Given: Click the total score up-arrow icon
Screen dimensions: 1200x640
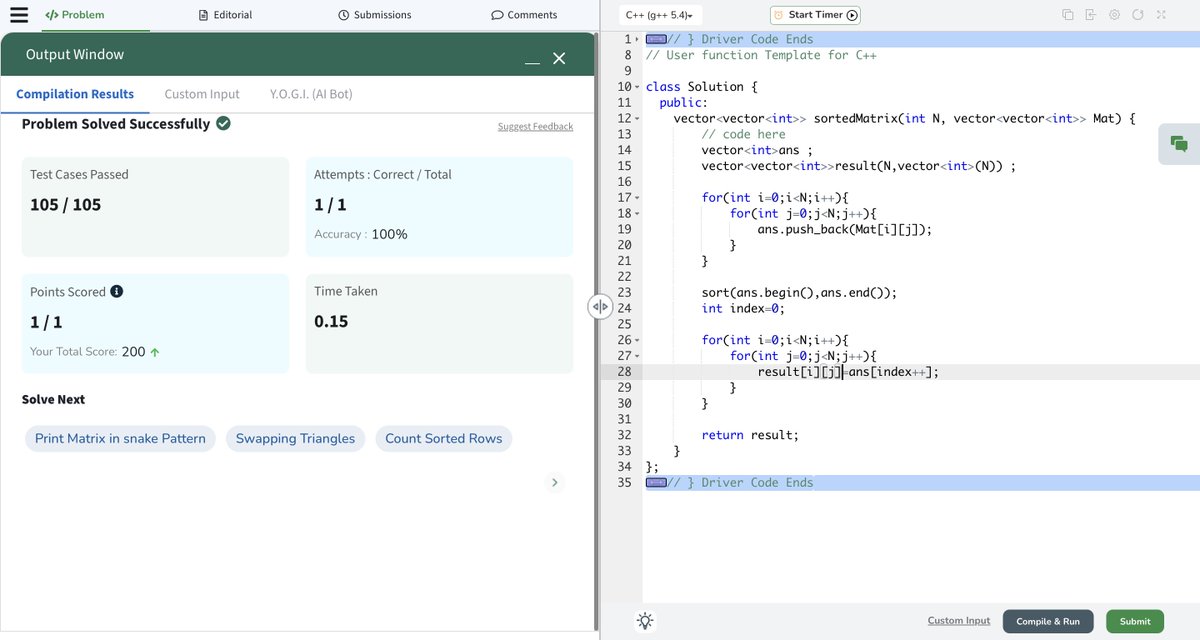Looking at the screenshot, I should (x=155, y=352).
